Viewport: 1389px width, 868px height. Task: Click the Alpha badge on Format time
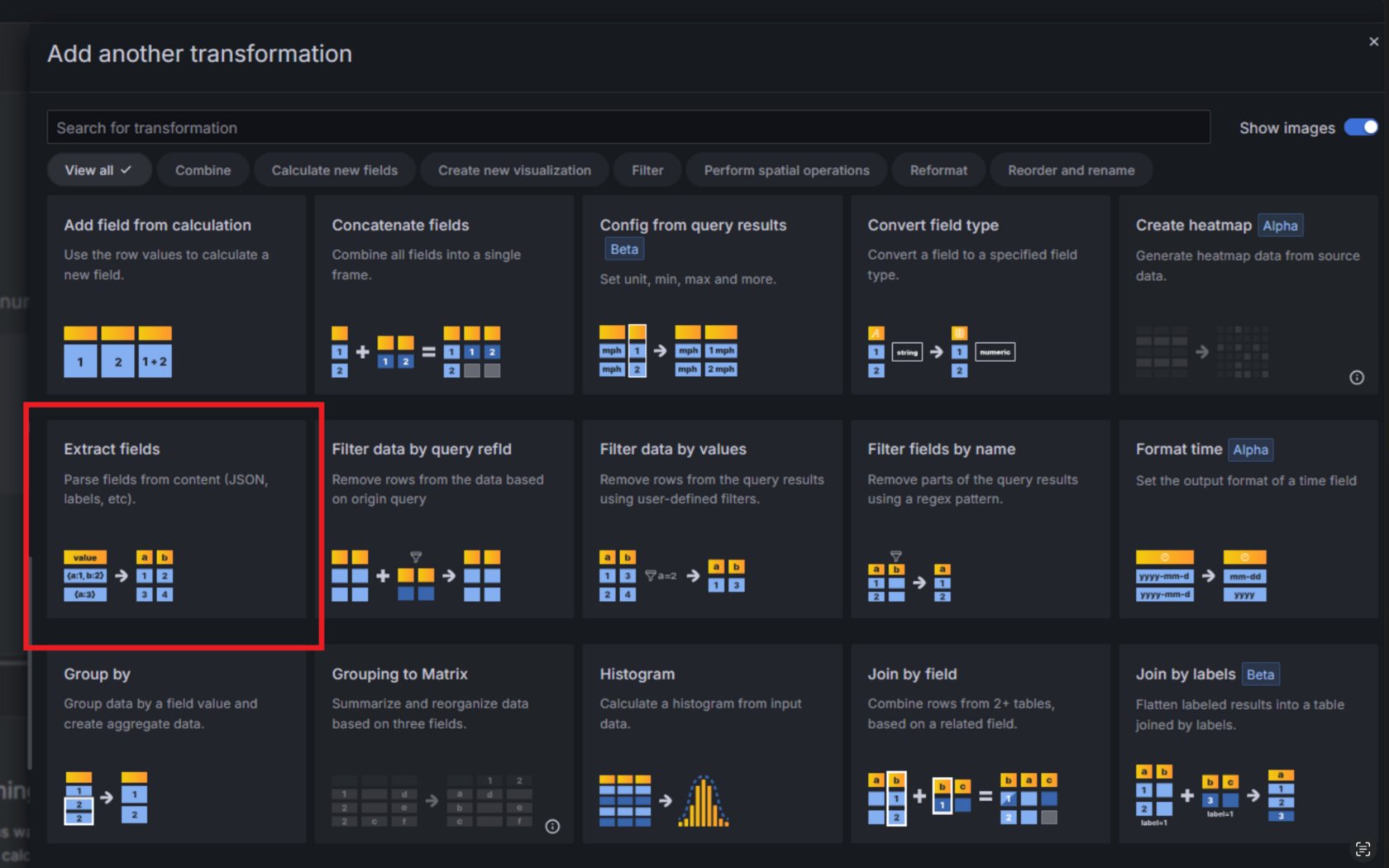click(x=1250, y=450)
